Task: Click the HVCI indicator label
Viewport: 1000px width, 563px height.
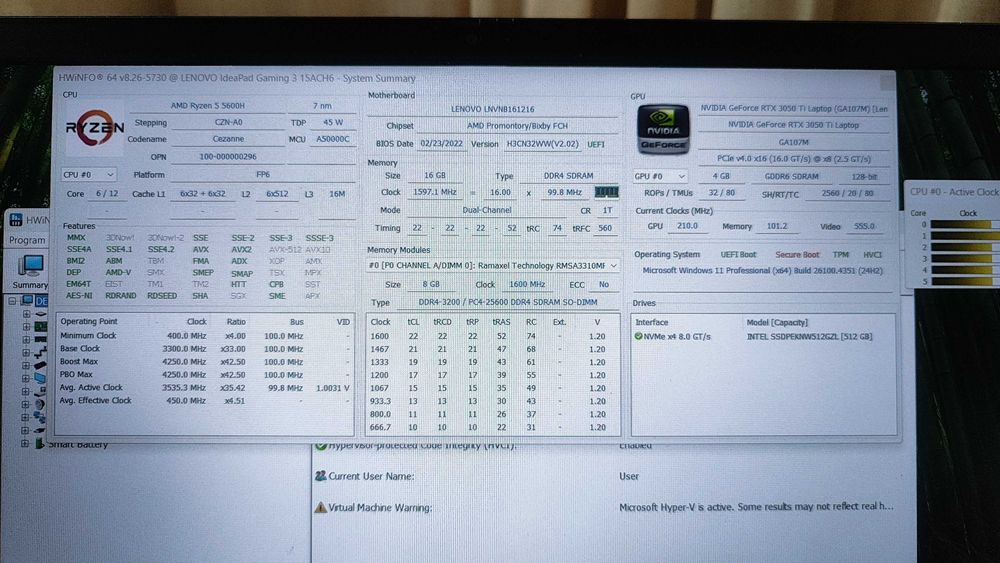Action: point(872,254)
